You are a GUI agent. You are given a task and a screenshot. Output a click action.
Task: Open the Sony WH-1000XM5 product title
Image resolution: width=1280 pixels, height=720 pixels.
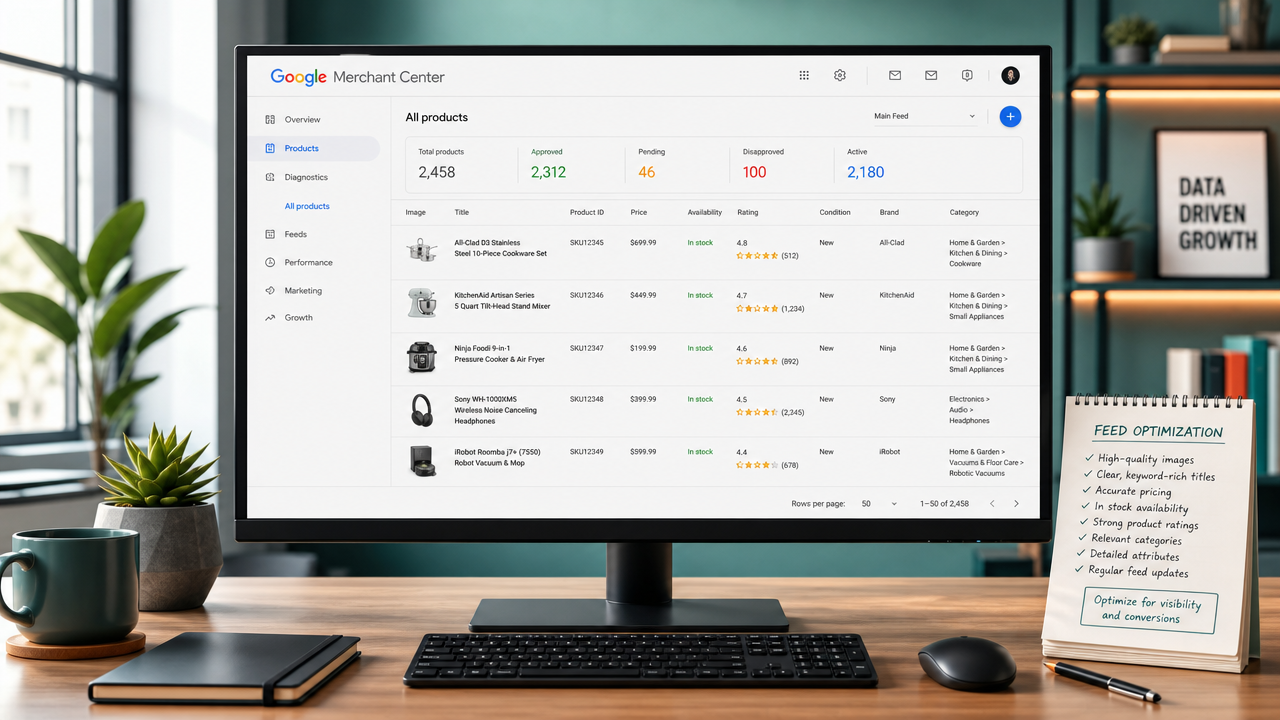[x=496, y=410]
